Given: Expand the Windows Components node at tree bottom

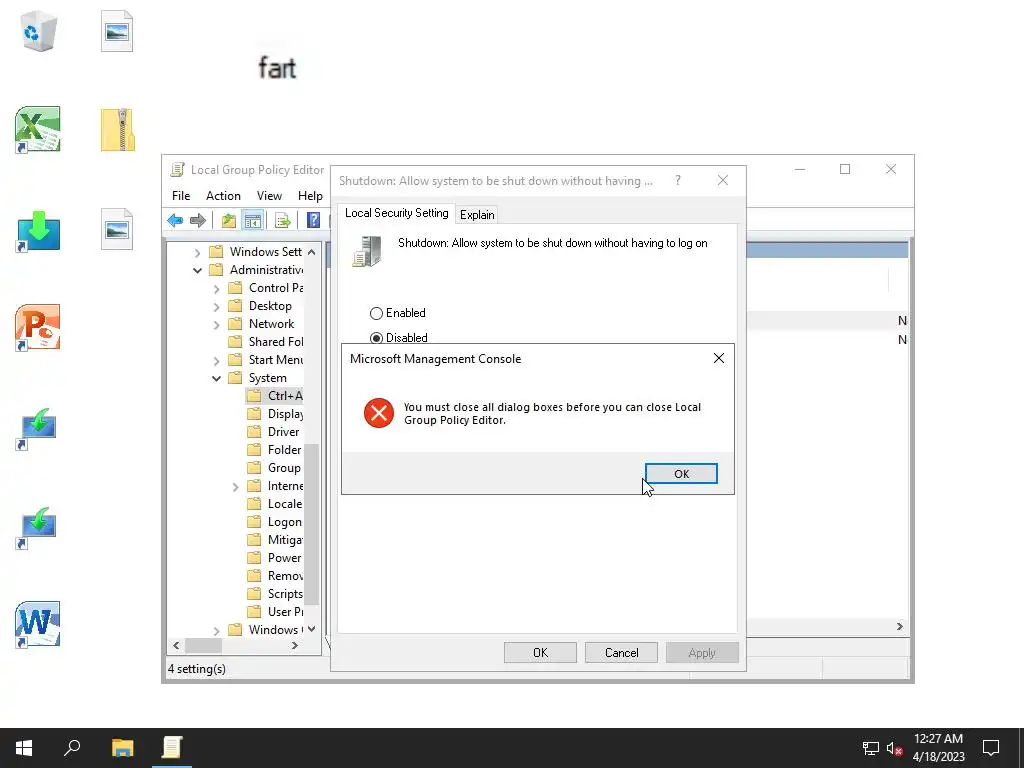Looking at the screenshot, I should (216, 630).
